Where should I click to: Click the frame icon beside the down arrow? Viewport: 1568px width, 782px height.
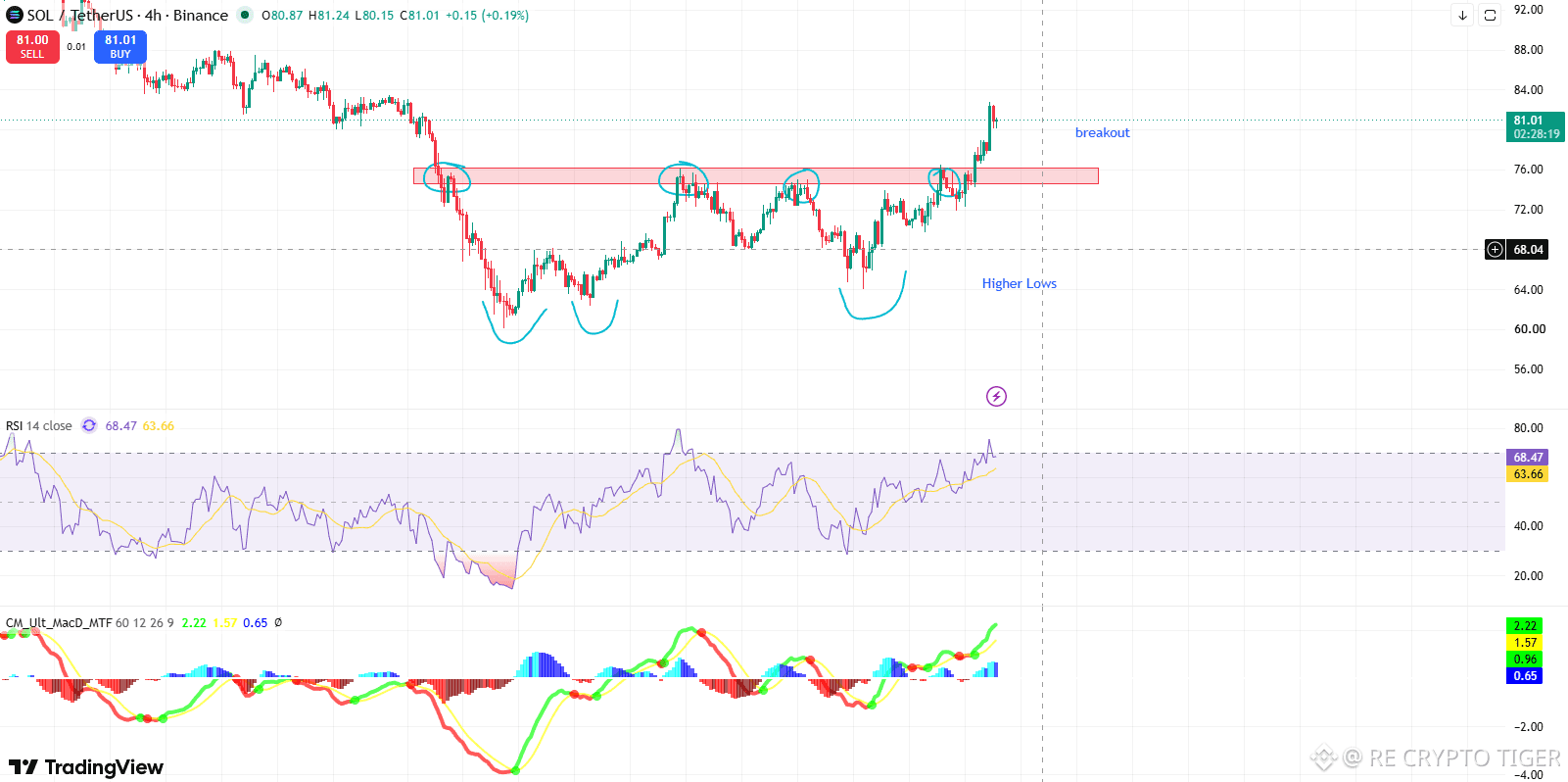pos(1490,15)
